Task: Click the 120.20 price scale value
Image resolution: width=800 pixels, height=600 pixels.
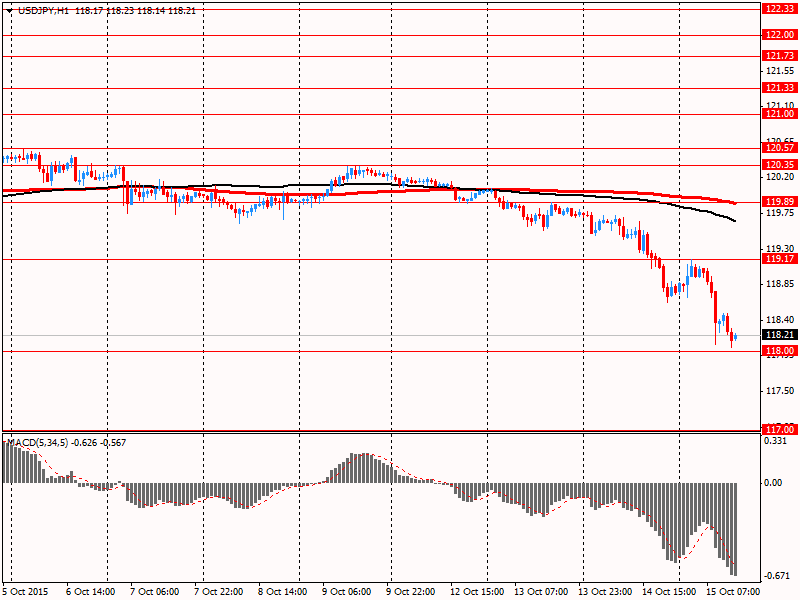Action: pyautogui.click(x=780, y=177)
